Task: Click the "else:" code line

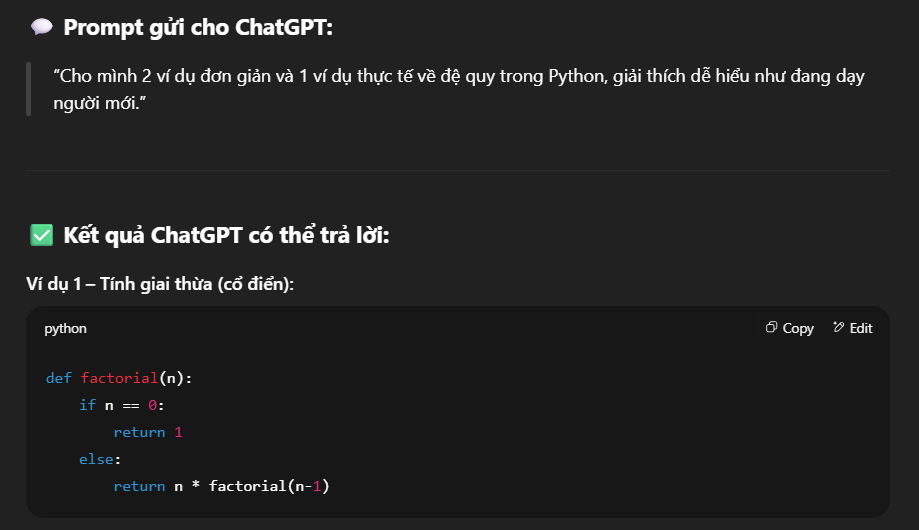Action: pos(100,459)
